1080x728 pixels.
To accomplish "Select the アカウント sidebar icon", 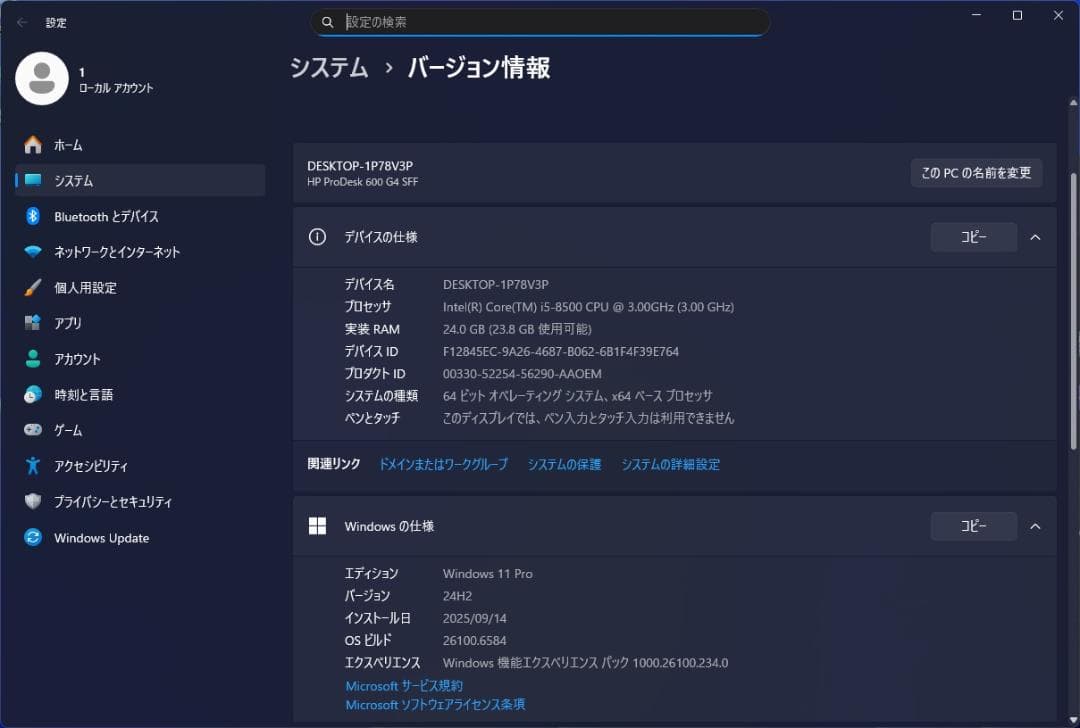I will tap(33, 358).
